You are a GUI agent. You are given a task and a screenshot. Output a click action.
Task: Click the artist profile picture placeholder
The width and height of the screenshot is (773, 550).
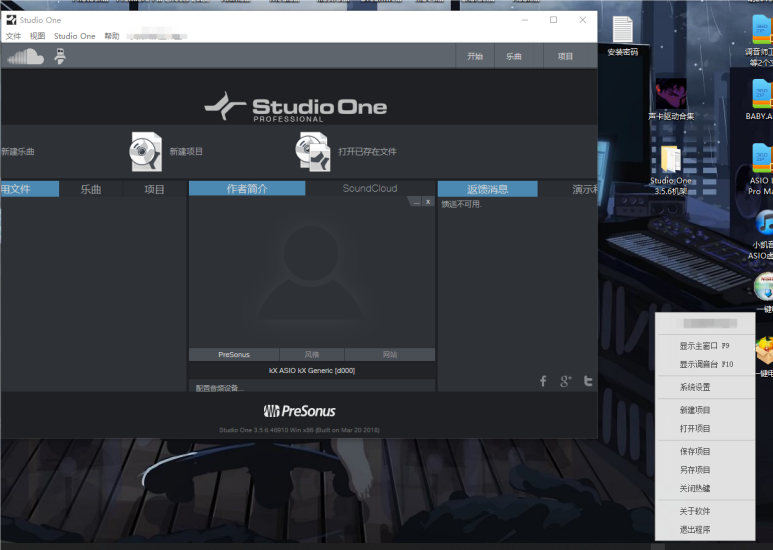311,275
